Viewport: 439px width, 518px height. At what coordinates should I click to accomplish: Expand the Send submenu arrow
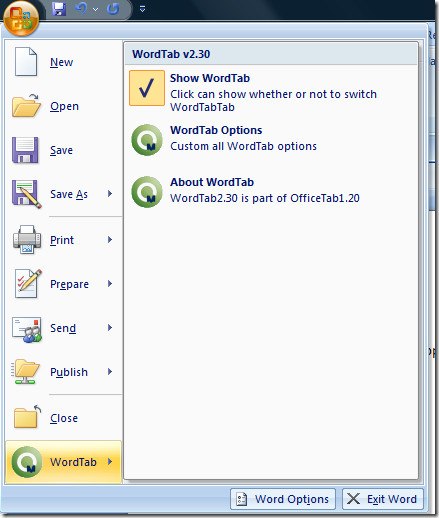[110, 328]
